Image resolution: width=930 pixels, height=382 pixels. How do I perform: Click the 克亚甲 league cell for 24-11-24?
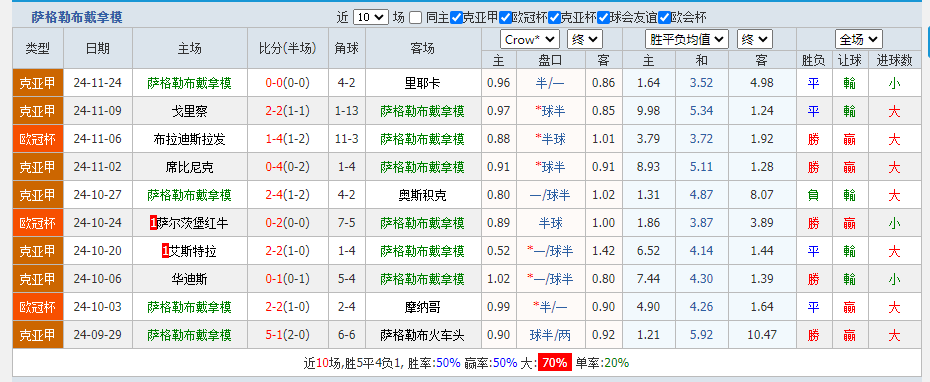(37, 83)
